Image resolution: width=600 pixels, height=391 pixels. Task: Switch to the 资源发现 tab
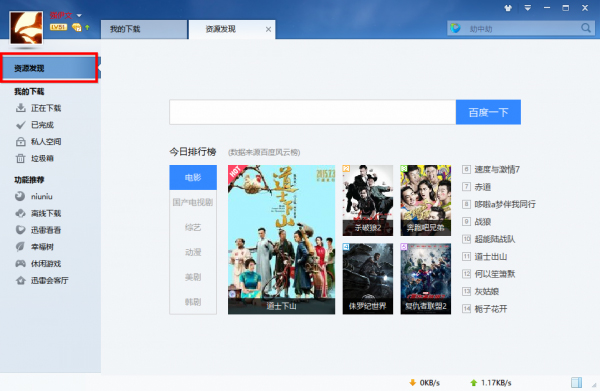(232, 29)
